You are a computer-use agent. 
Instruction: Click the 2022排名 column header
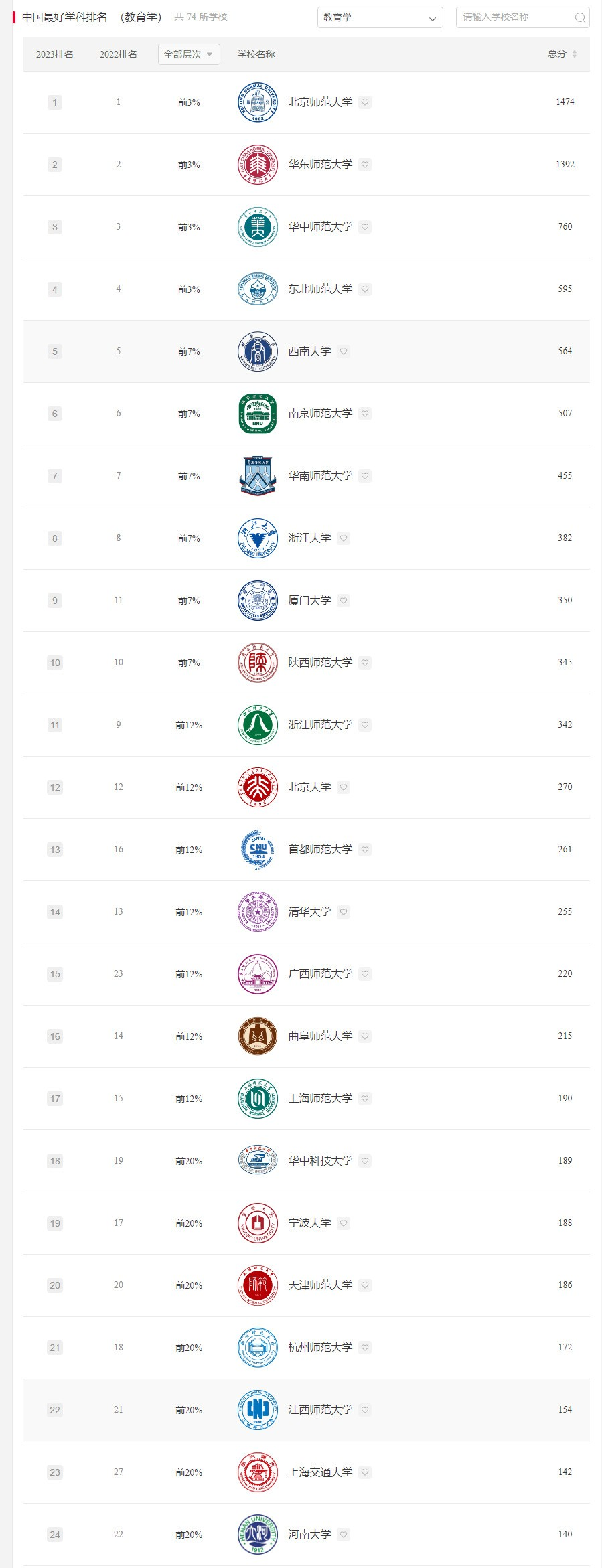click(119, 54)
